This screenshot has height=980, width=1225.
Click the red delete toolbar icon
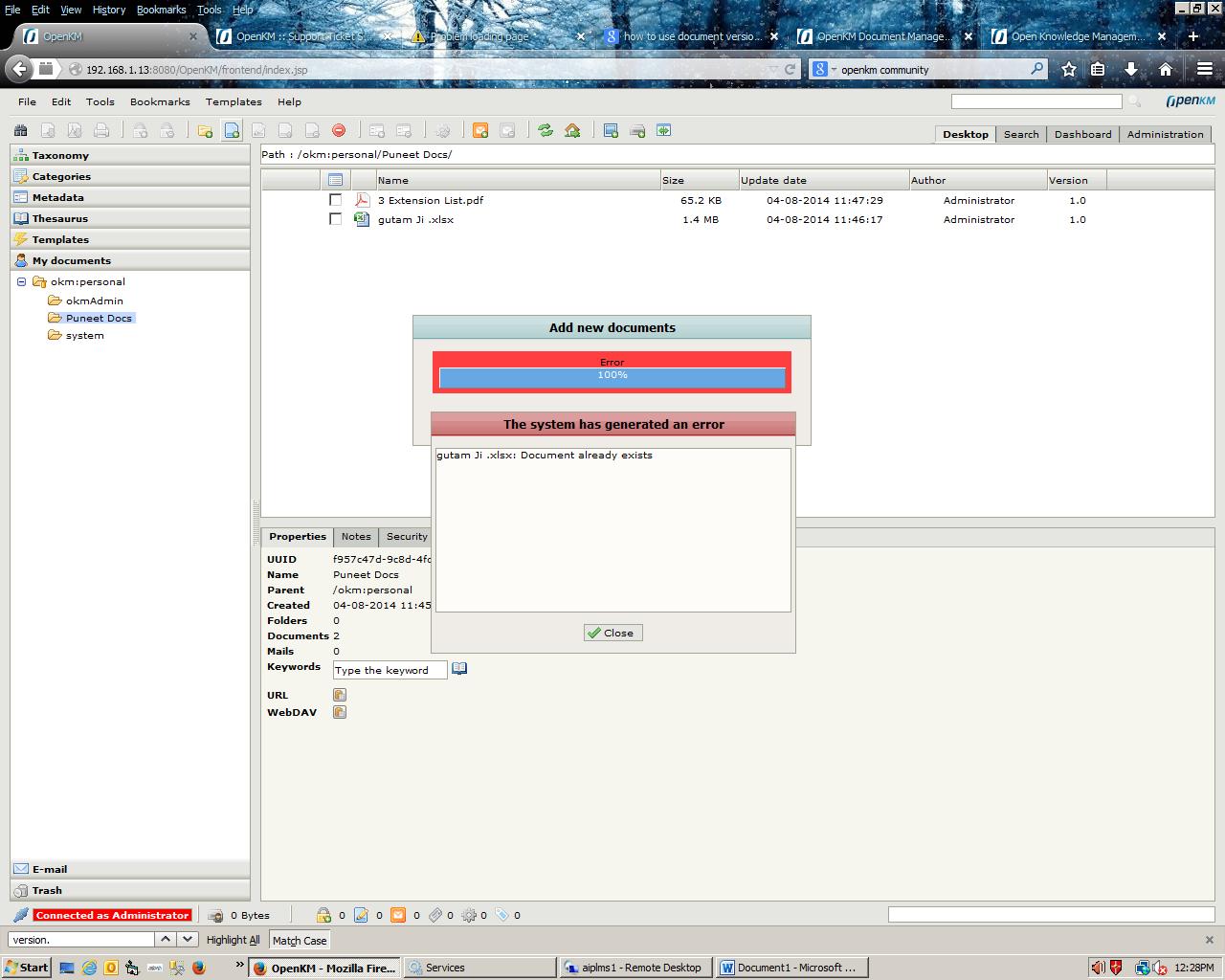pyautogui.click(x=339, y=131)
